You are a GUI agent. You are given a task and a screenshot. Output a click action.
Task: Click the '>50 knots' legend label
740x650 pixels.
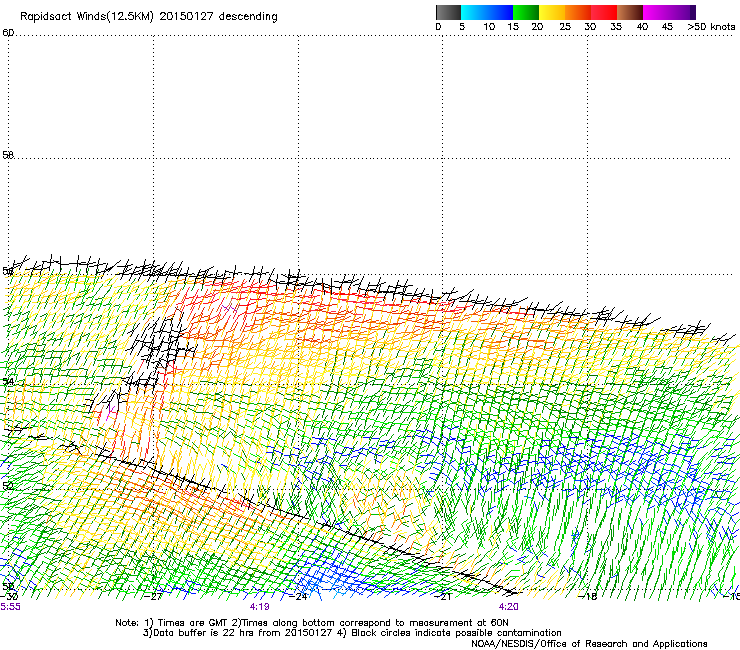point(711,27)
